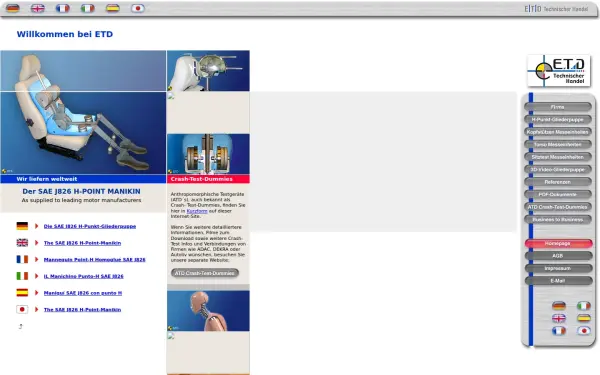Open the PDF-Dokumente menu item
600x375 pixels.
tap(558, 194)
